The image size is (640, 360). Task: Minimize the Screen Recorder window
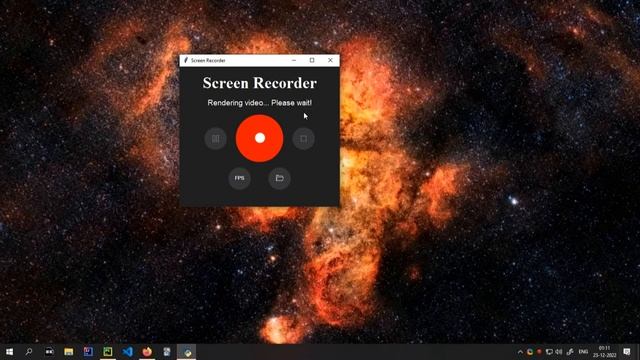(294, 60)
